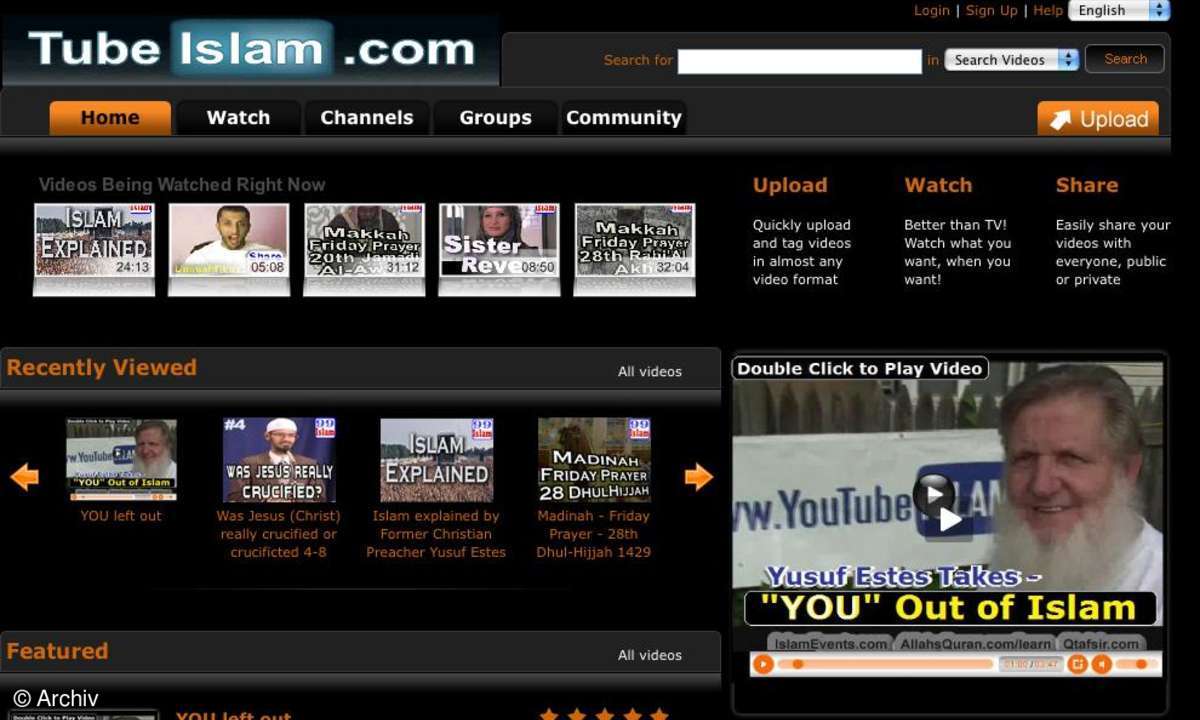1200x720 pixels.
Task: Click the TubeIslam.com logo
Action: click(x=251, y=48)
